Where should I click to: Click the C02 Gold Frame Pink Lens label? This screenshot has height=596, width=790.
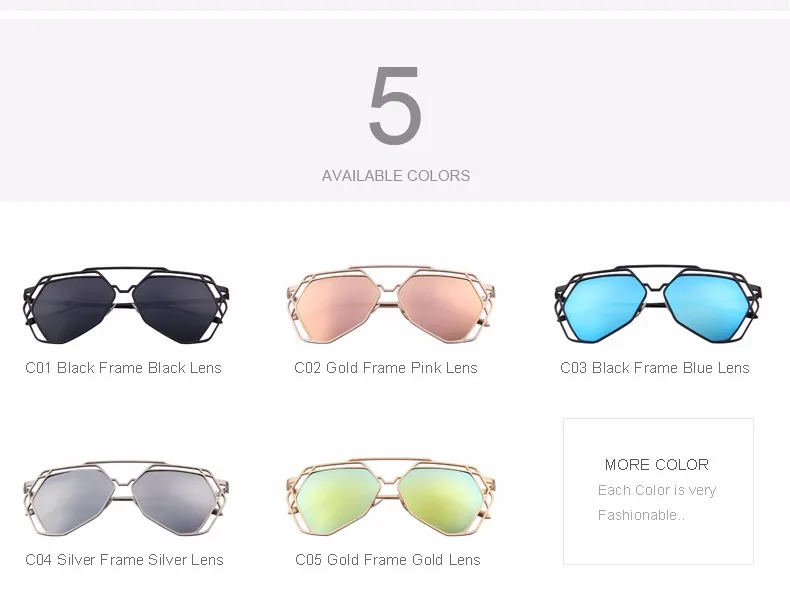pyautogui.click(x=386, y=368)
